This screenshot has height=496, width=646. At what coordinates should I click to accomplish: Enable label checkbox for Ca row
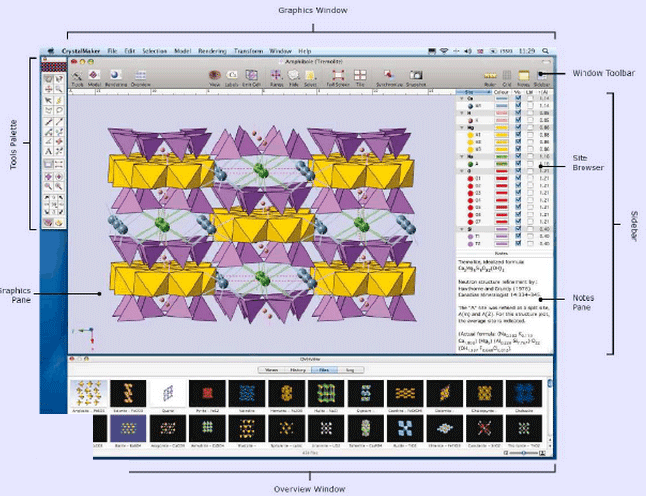[x=530, y=98]
